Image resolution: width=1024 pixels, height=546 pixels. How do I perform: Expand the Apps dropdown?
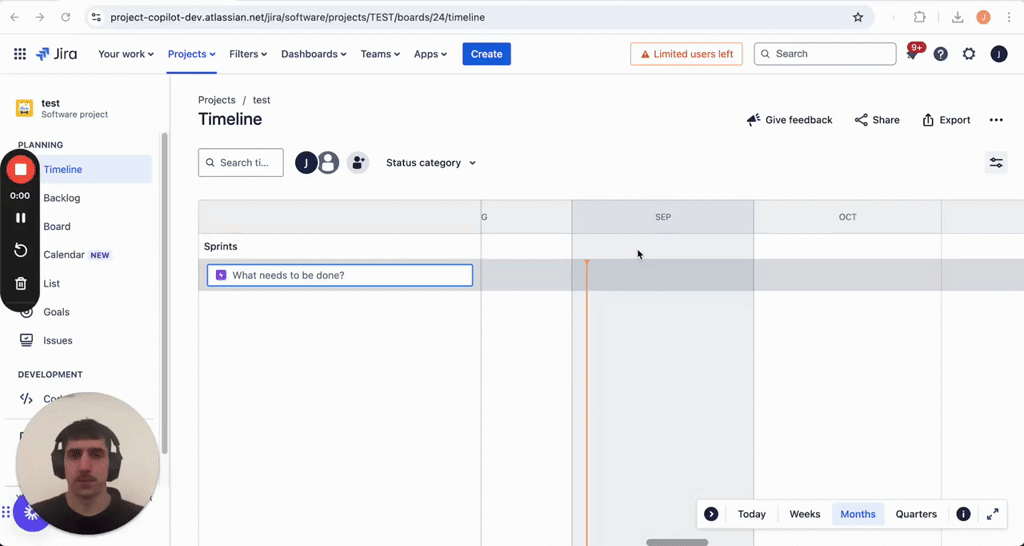tap(430, 54)
